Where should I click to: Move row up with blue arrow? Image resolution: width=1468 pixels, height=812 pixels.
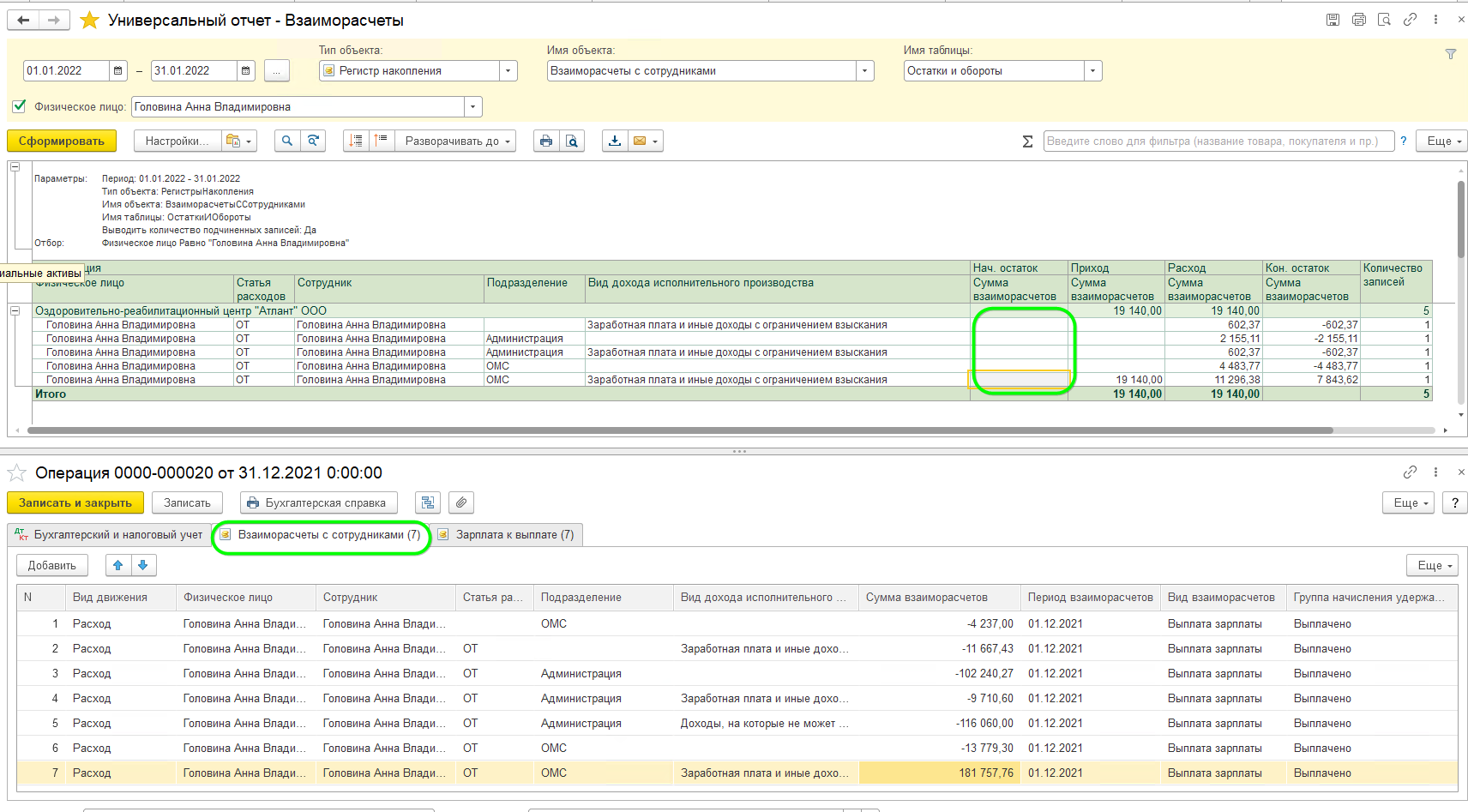tap(118, 565)
